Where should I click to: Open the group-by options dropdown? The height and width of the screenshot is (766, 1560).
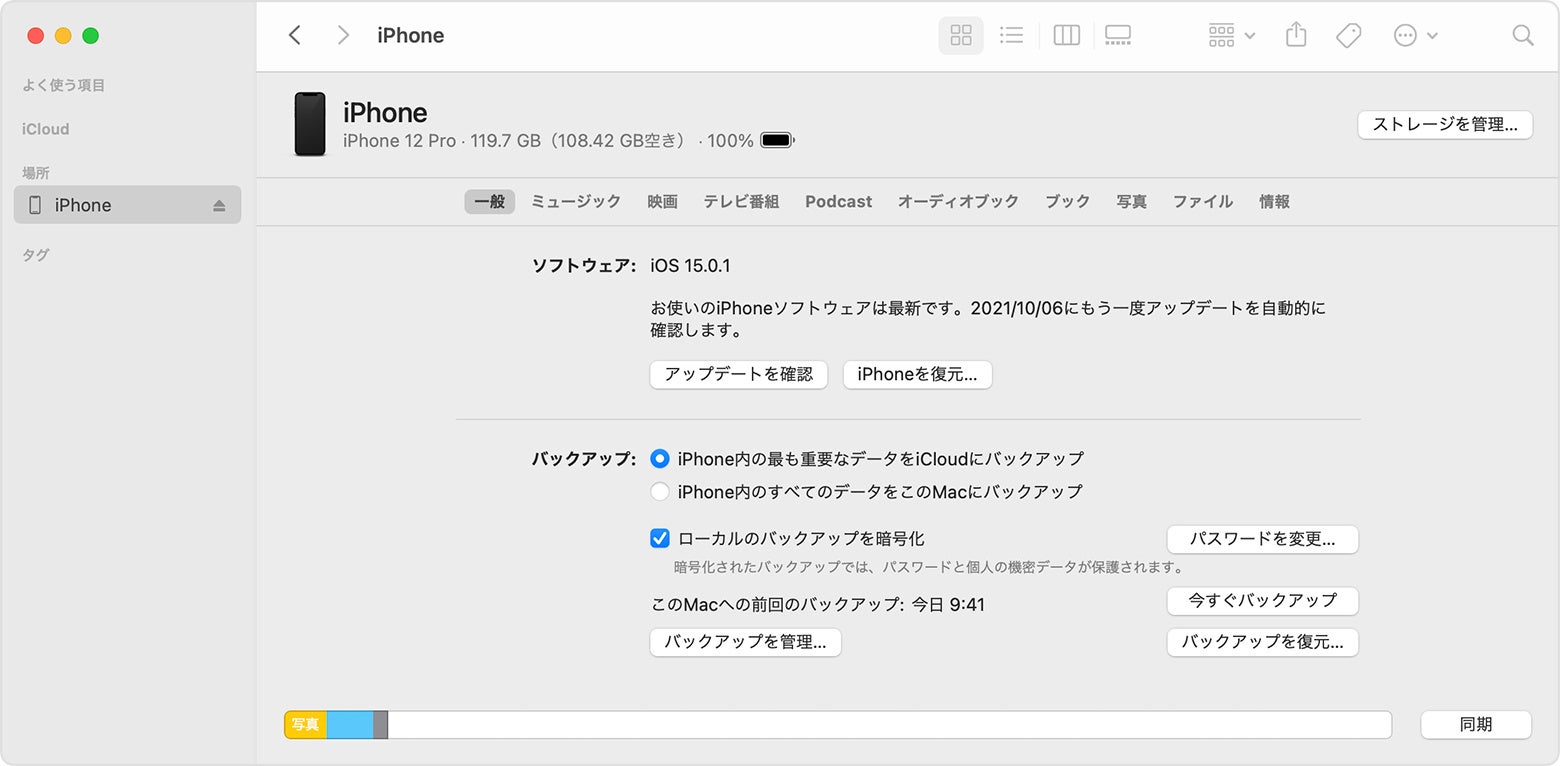click(x=1231, y=36)
